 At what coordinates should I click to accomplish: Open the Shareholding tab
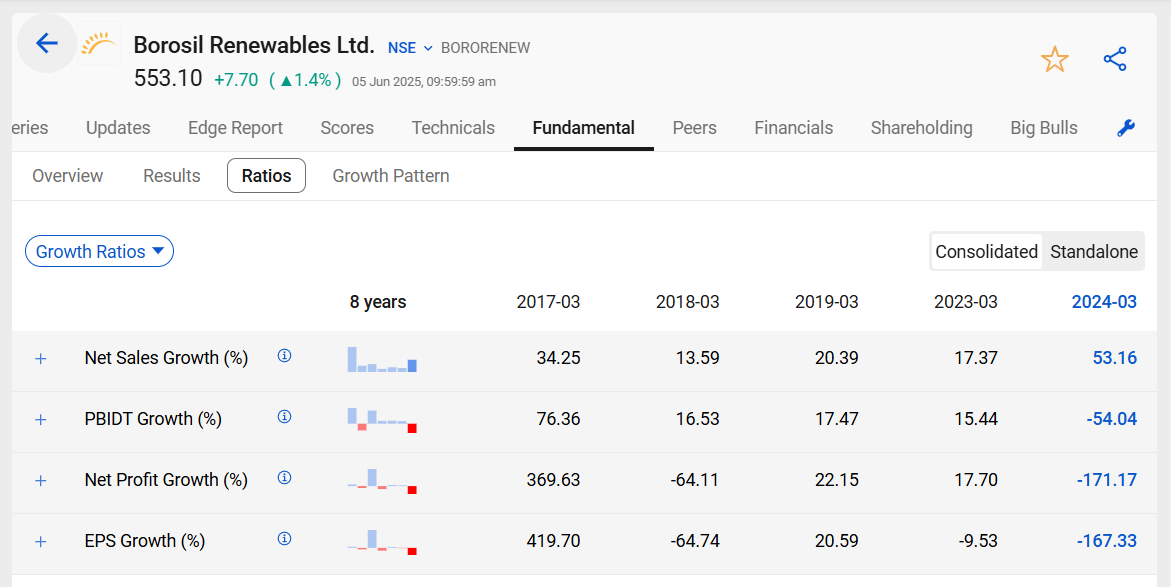922,128
